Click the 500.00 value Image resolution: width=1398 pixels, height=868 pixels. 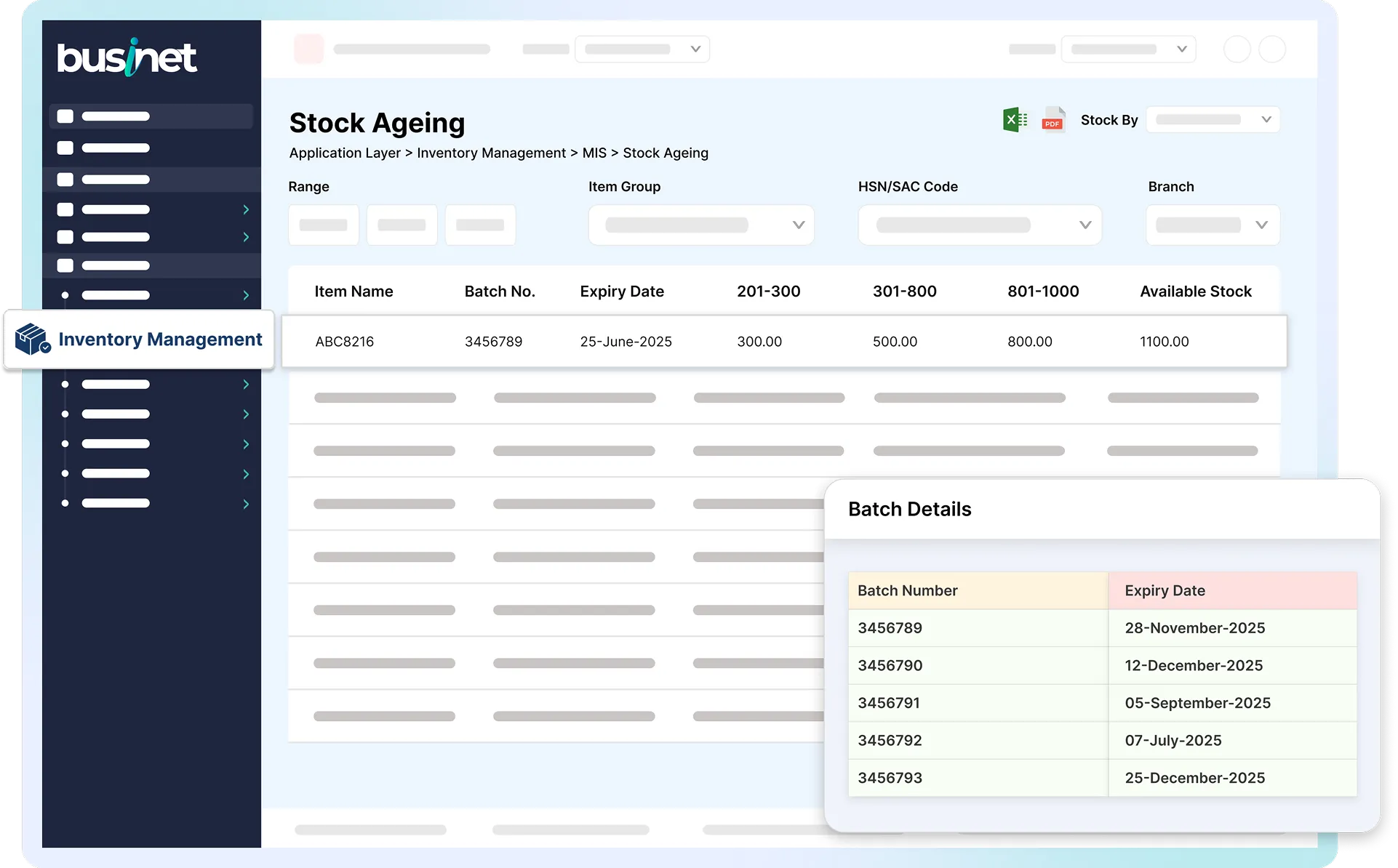tap(895, 342)
